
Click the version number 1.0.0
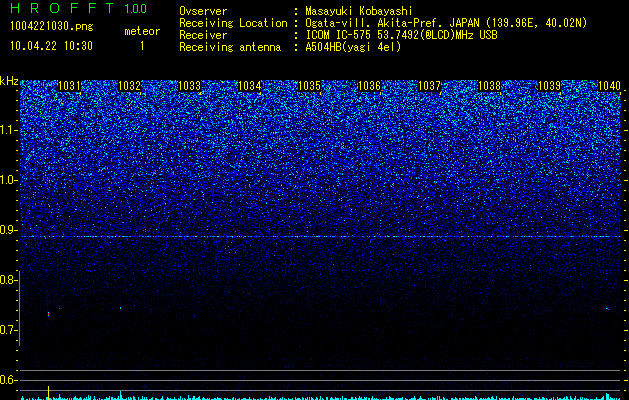[x=136, y=8]
